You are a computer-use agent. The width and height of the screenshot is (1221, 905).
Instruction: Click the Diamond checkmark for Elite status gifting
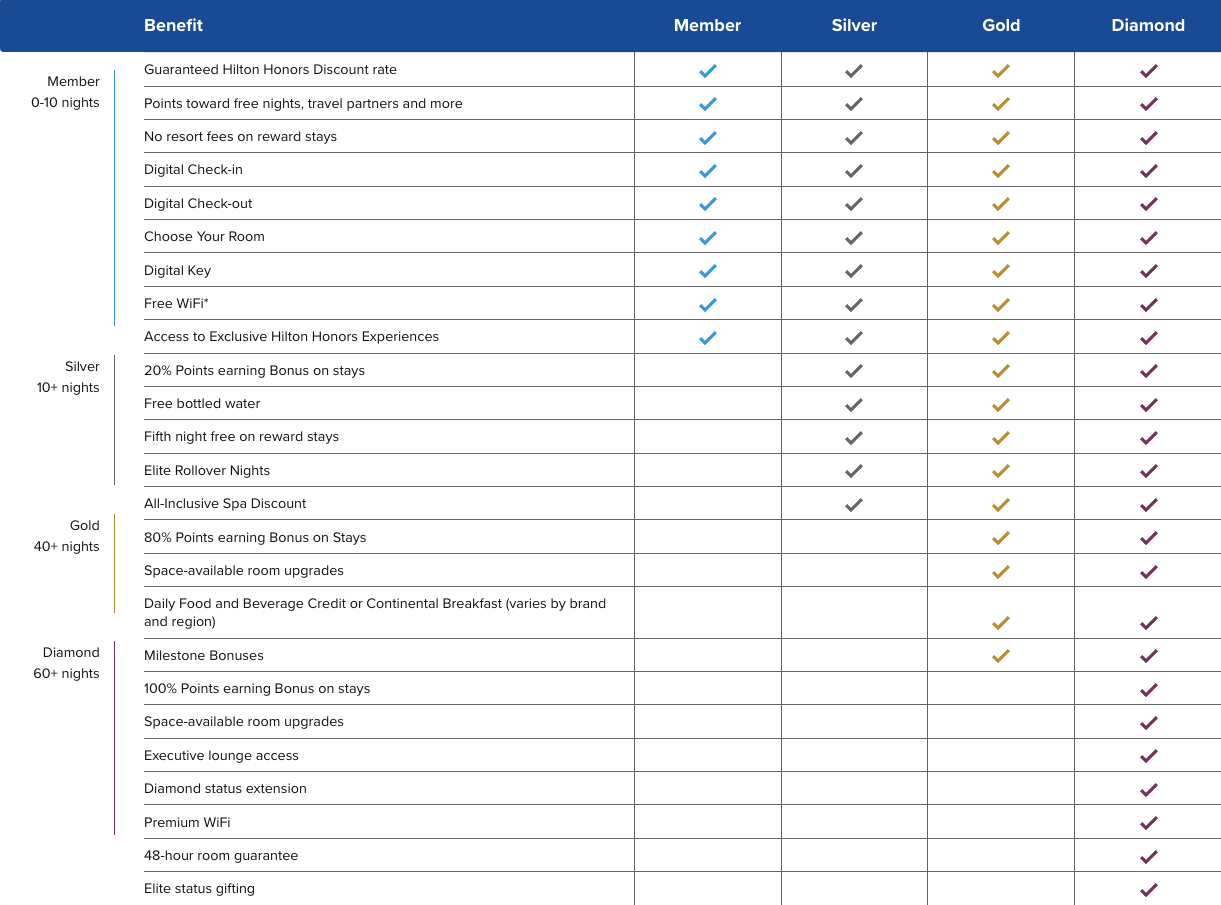[1149, 890]
